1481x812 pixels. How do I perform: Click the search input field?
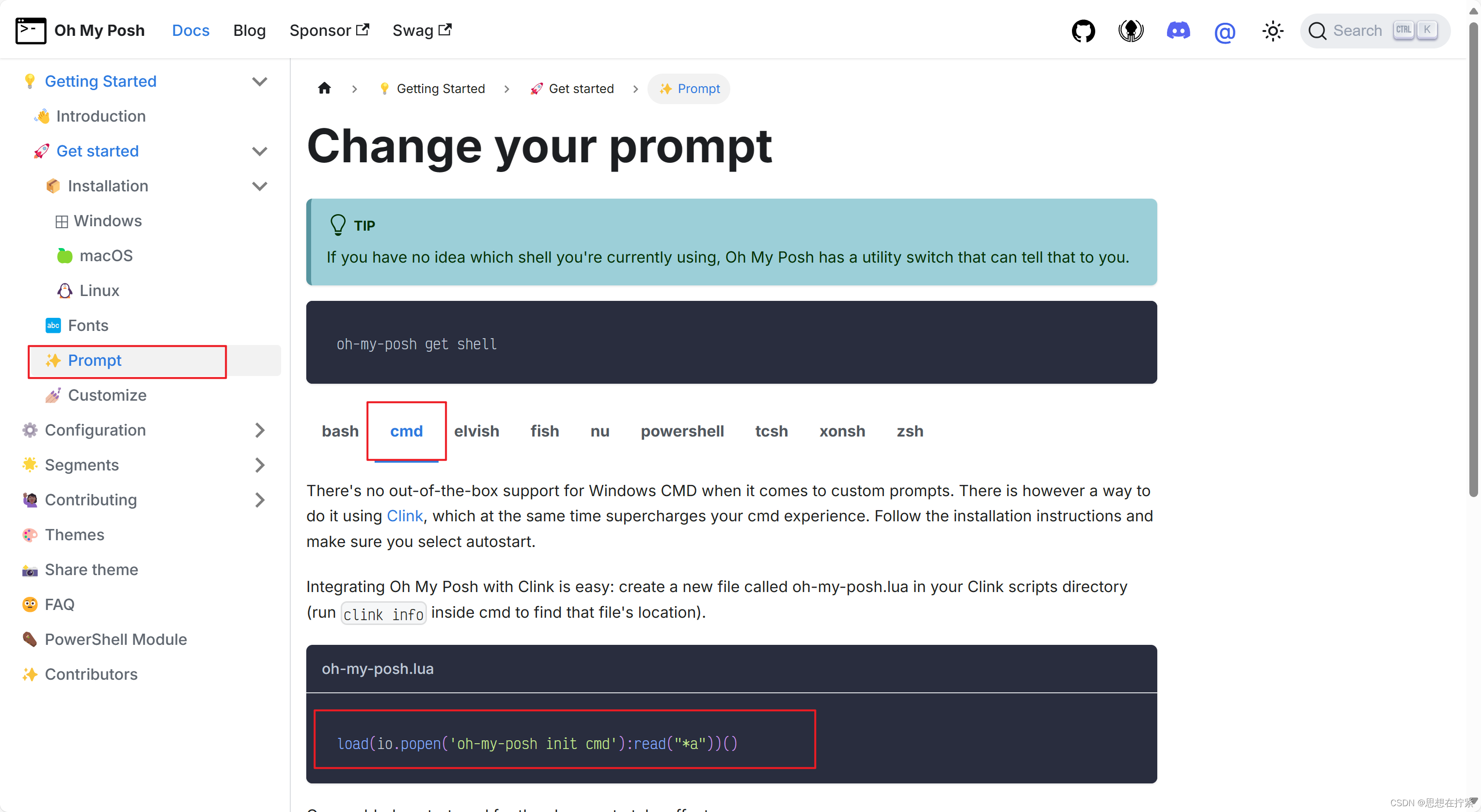[1375, 30]
